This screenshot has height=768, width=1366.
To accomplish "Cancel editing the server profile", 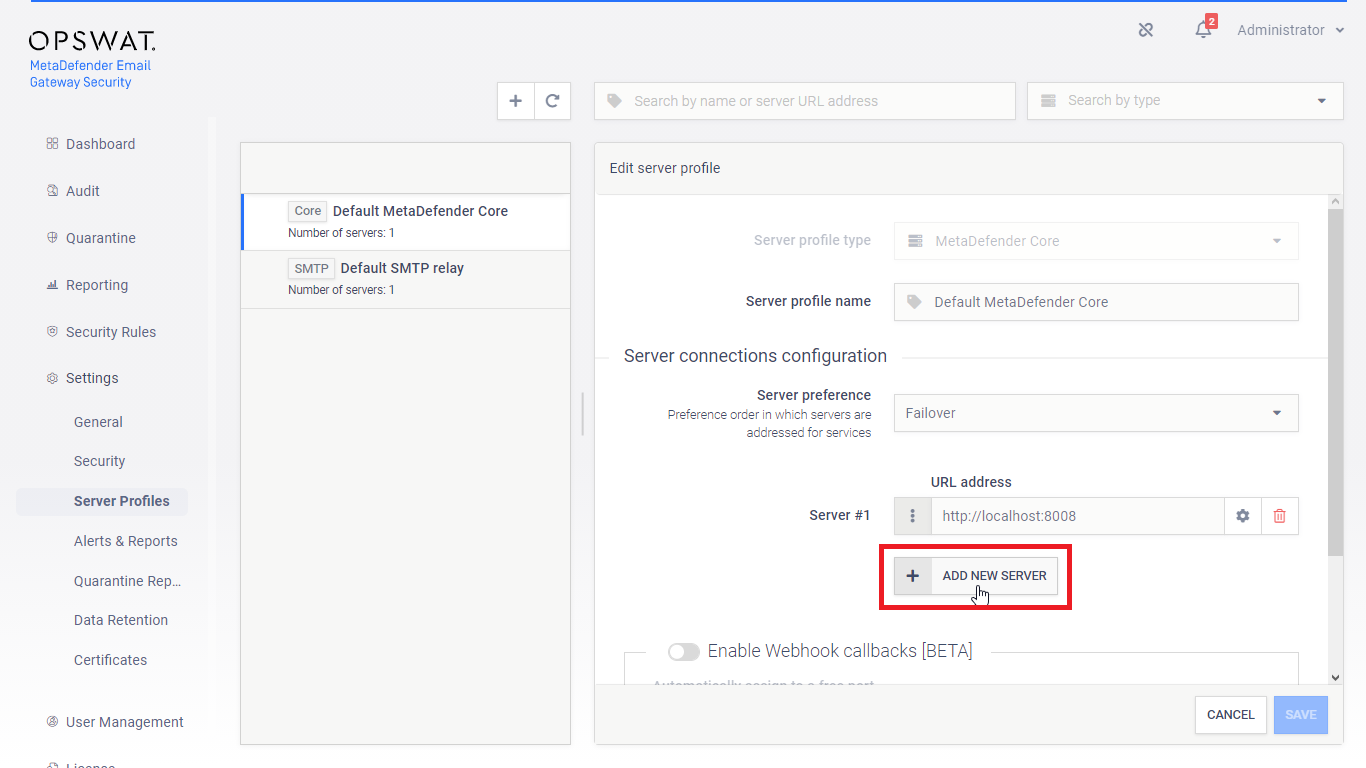I will point(1231,715).
